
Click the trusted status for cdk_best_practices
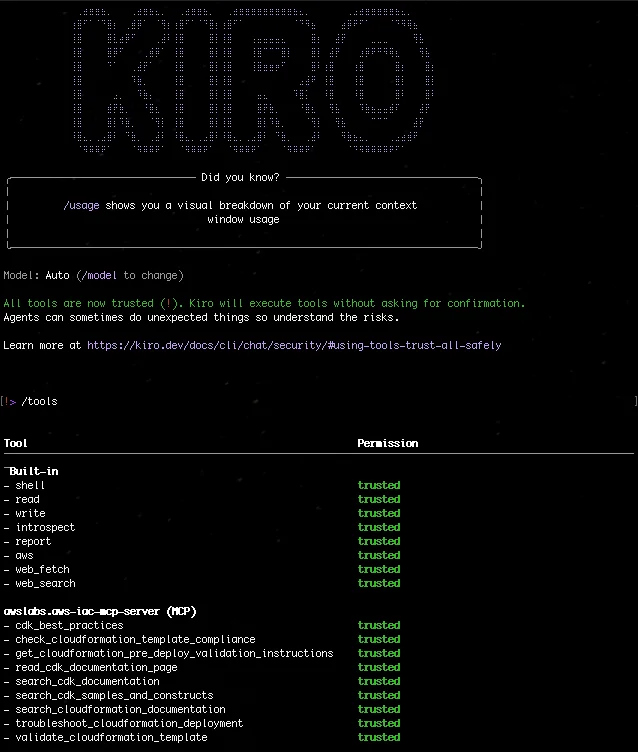coord(379,625)
